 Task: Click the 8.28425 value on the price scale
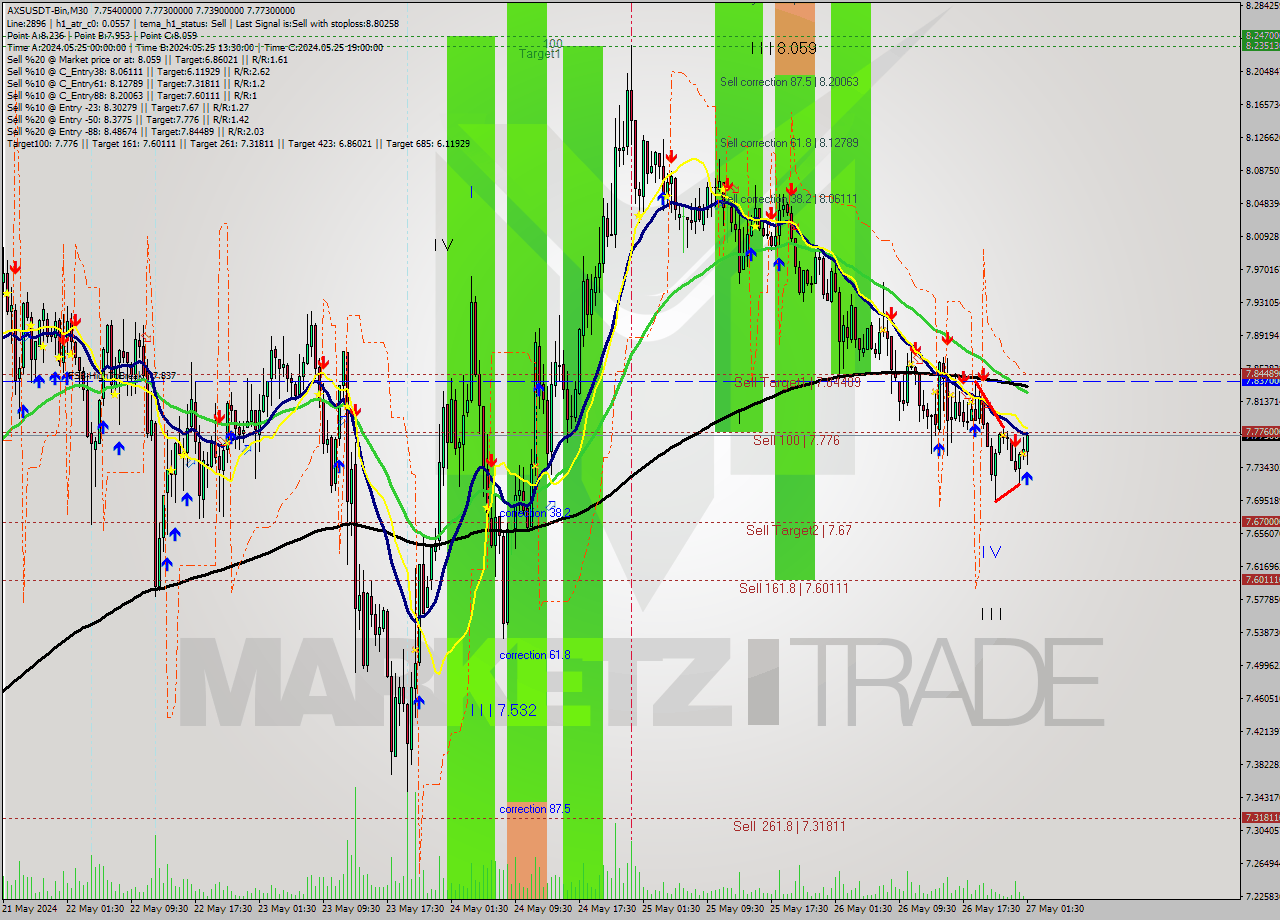click(x=1261, y=5)
